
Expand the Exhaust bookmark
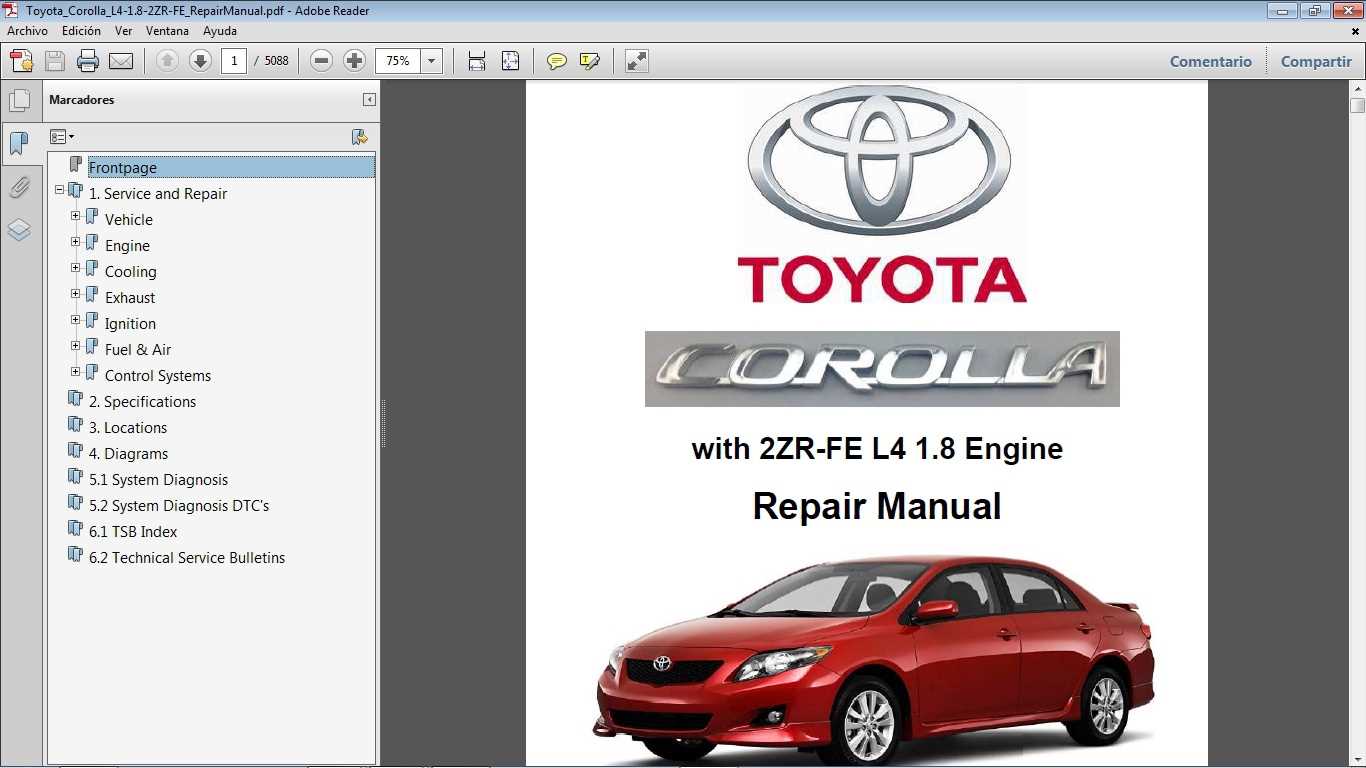point(76,293)
